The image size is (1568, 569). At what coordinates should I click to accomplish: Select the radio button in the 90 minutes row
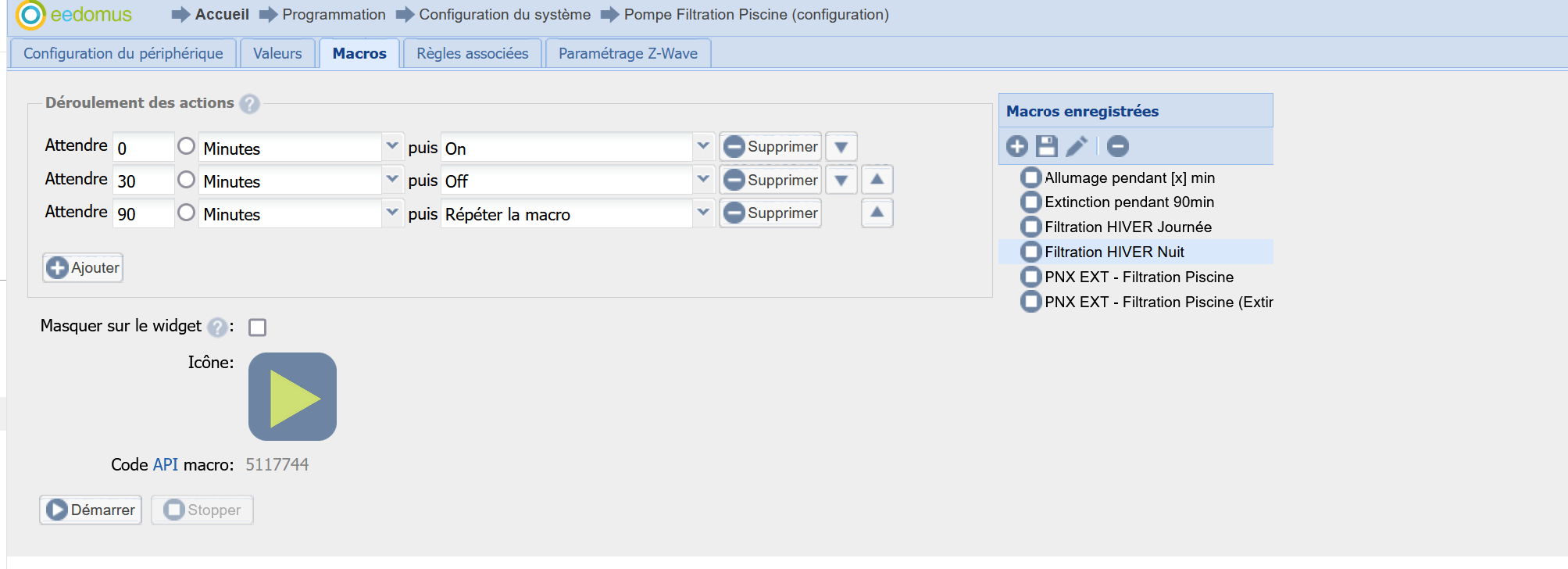186,213
